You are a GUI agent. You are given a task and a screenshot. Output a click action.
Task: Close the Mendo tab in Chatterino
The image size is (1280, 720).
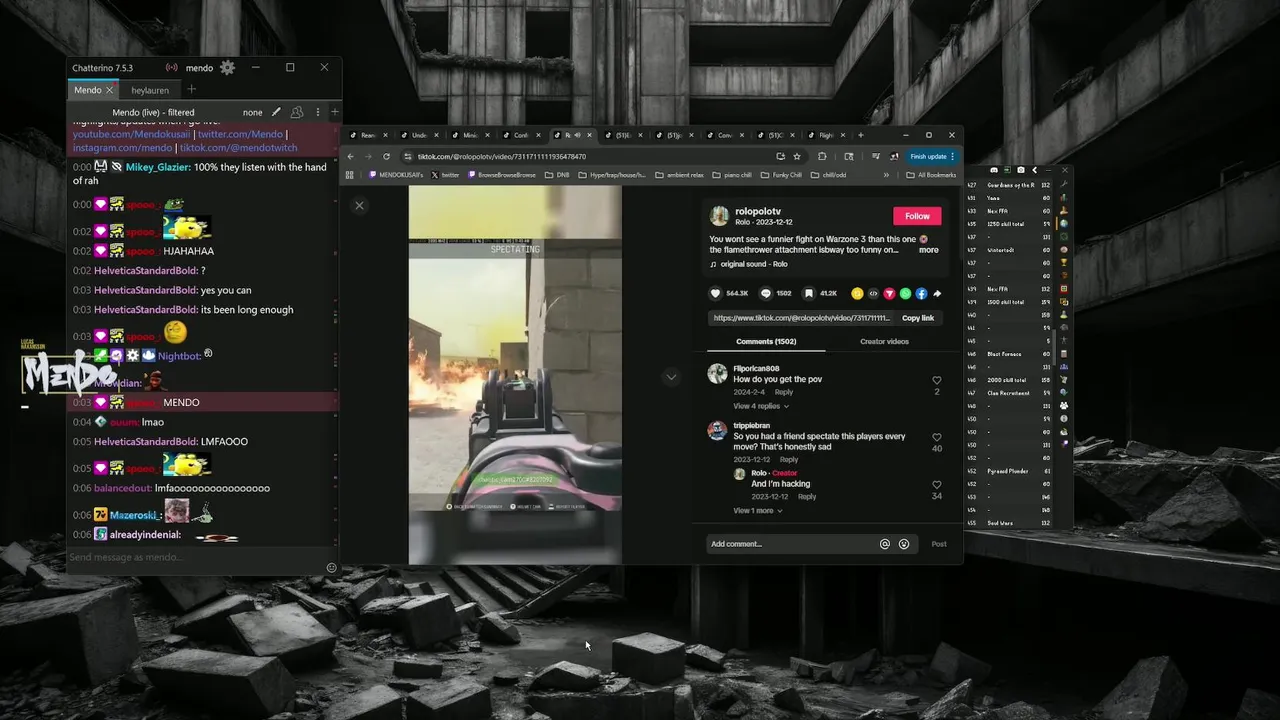tap(110, 90)
